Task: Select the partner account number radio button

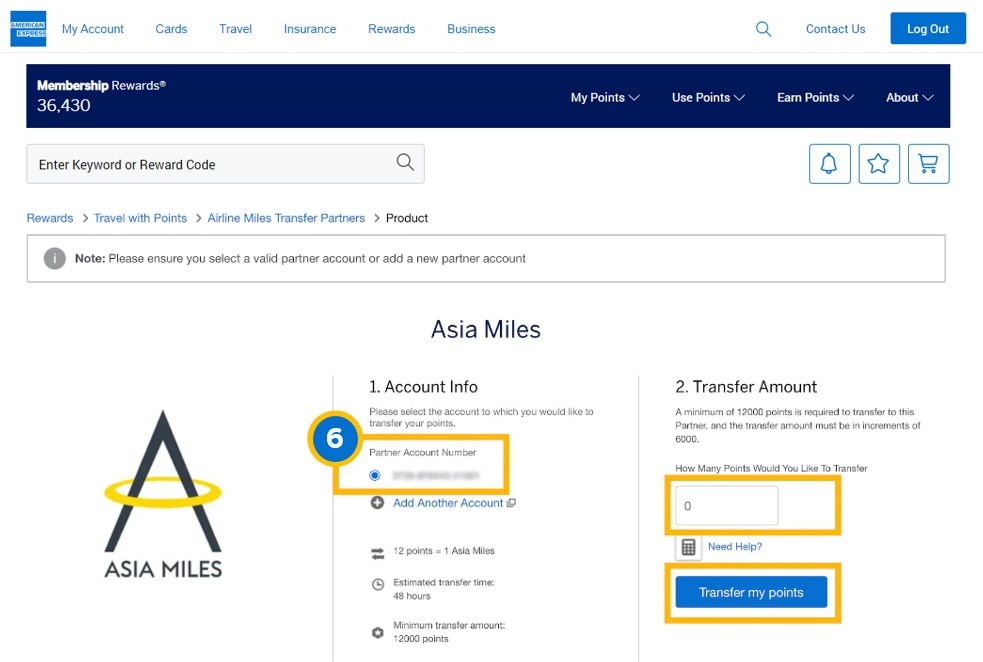Action: 374,475
